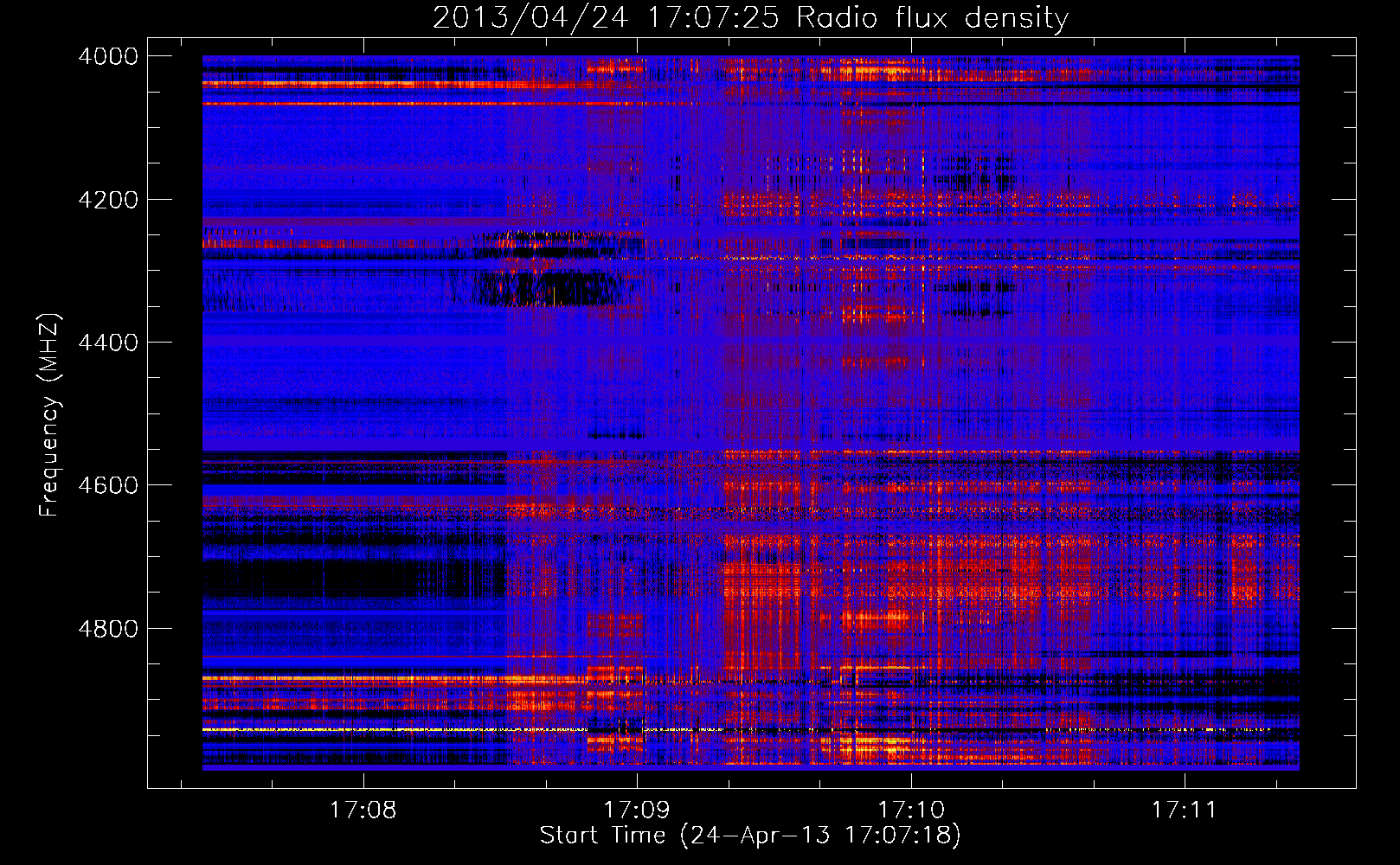Click the 17:09 time axis label

tap(637, 810)
